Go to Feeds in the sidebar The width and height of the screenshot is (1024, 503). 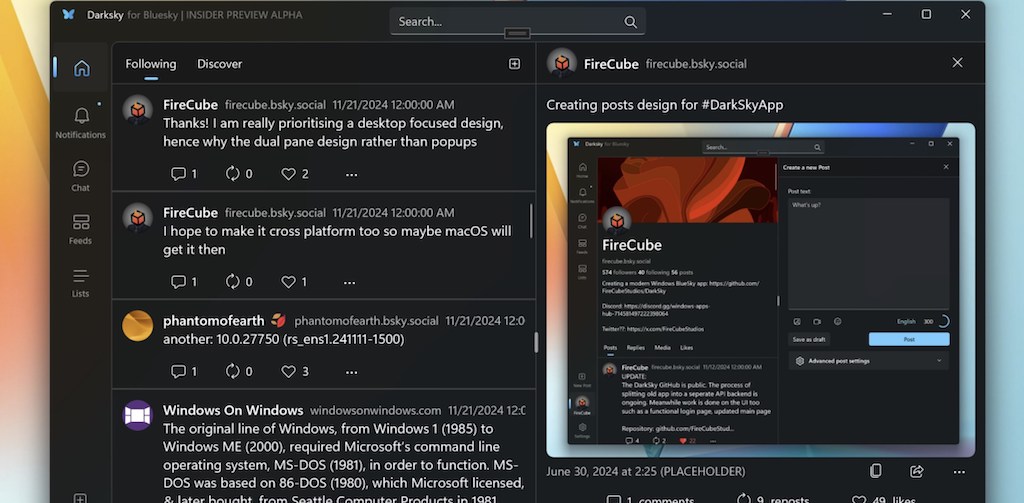81,228
